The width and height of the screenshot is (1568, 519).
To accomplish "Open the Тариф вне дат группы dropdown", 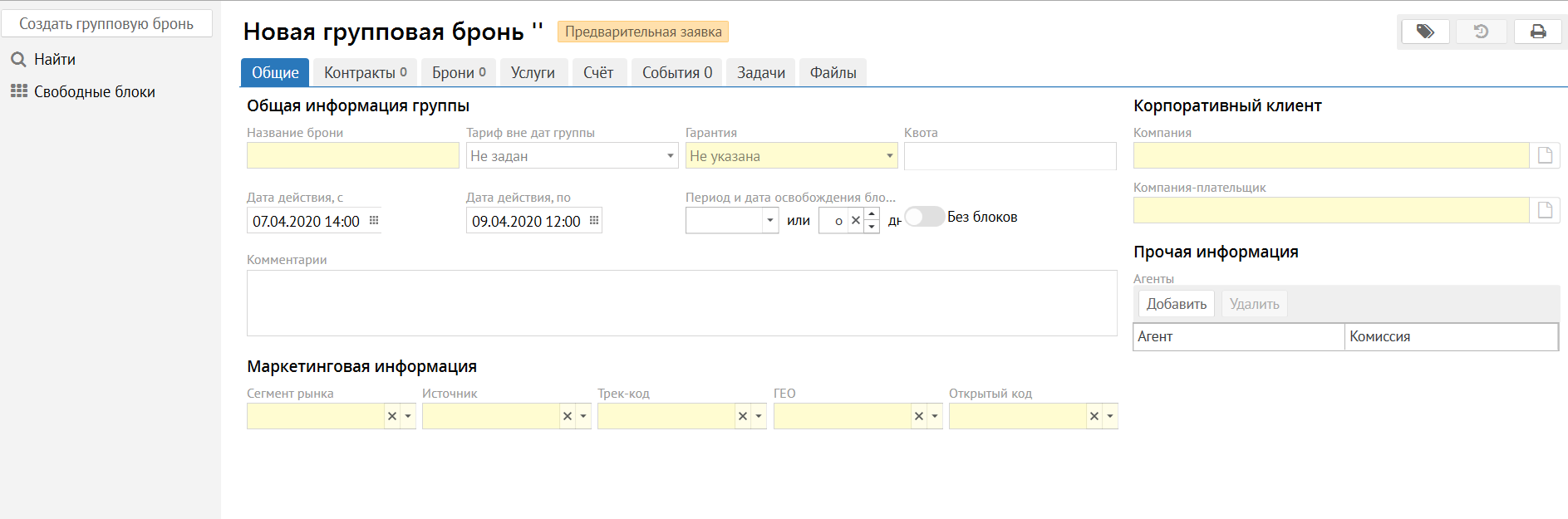I will 670,156.
